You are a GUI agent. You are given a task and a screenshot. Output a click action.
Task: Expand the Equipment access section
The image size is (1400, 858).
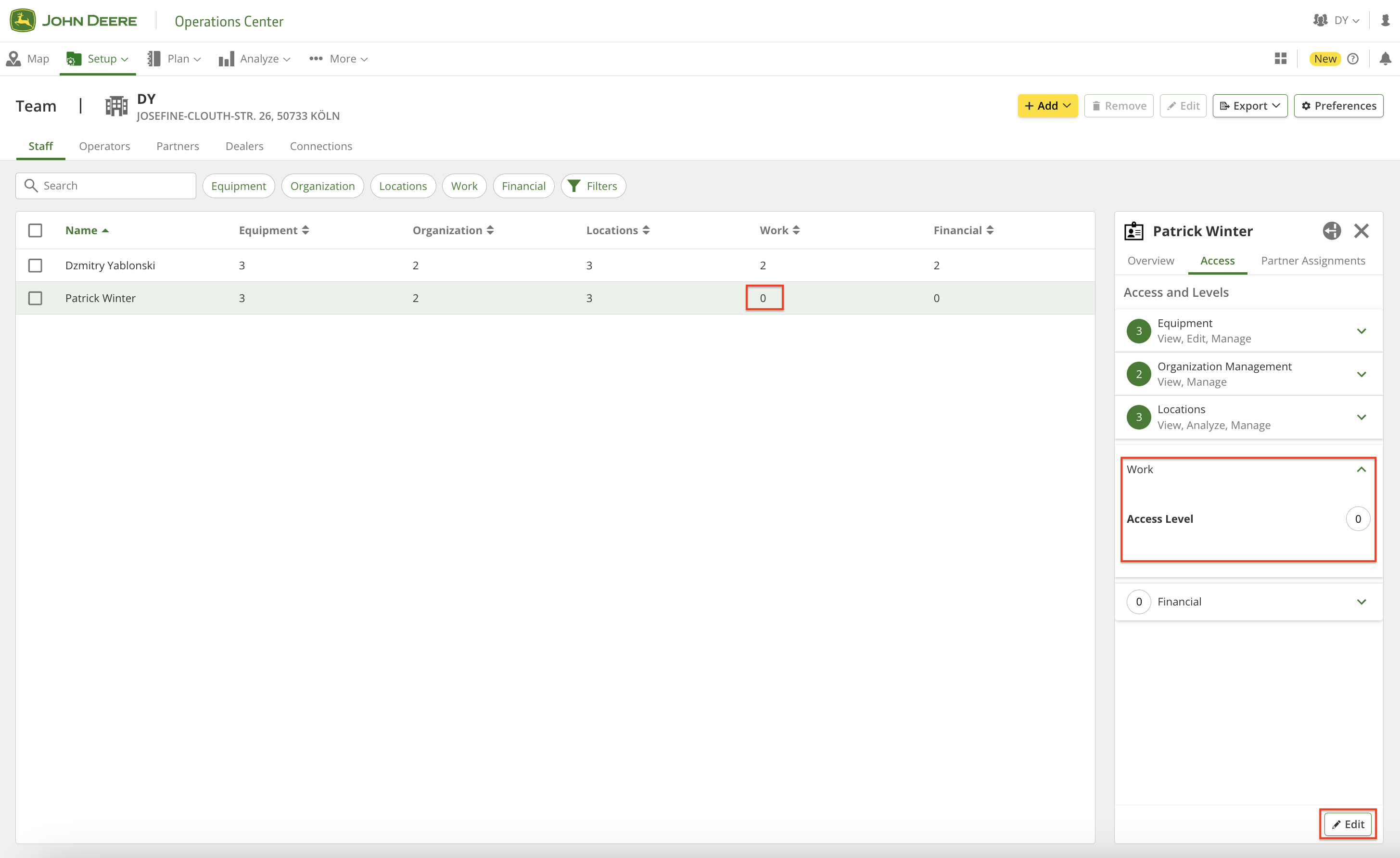[x=1362, y=331]
